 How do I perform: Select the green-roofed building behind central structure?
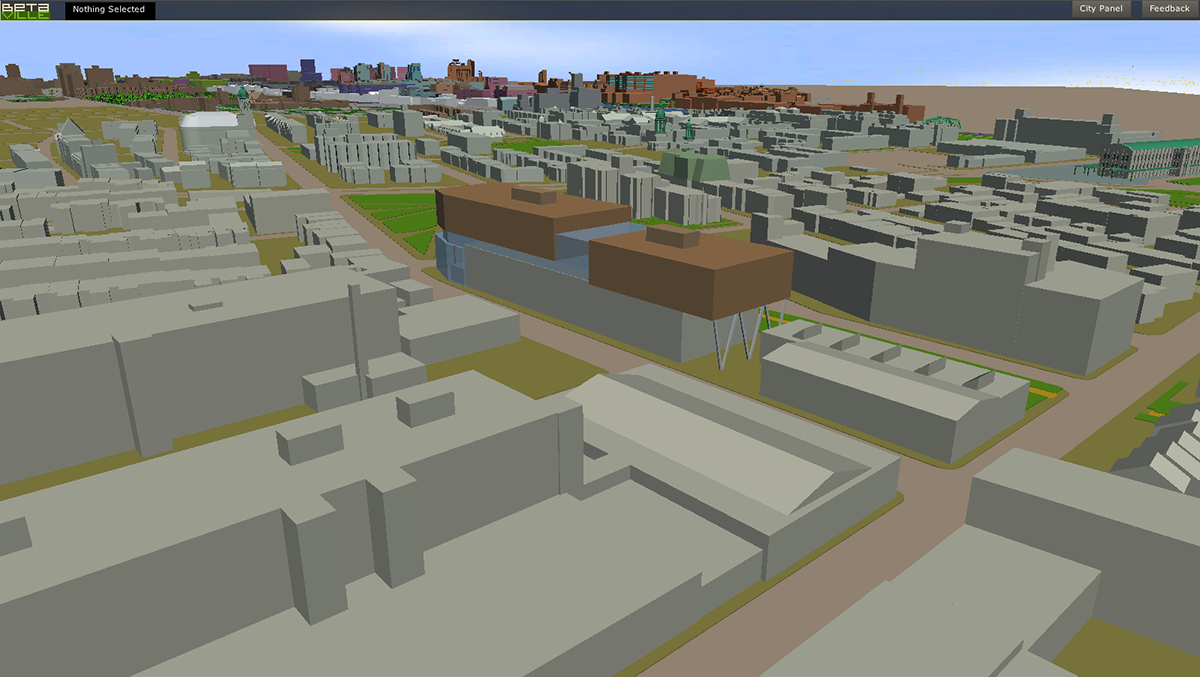(691, 165)
